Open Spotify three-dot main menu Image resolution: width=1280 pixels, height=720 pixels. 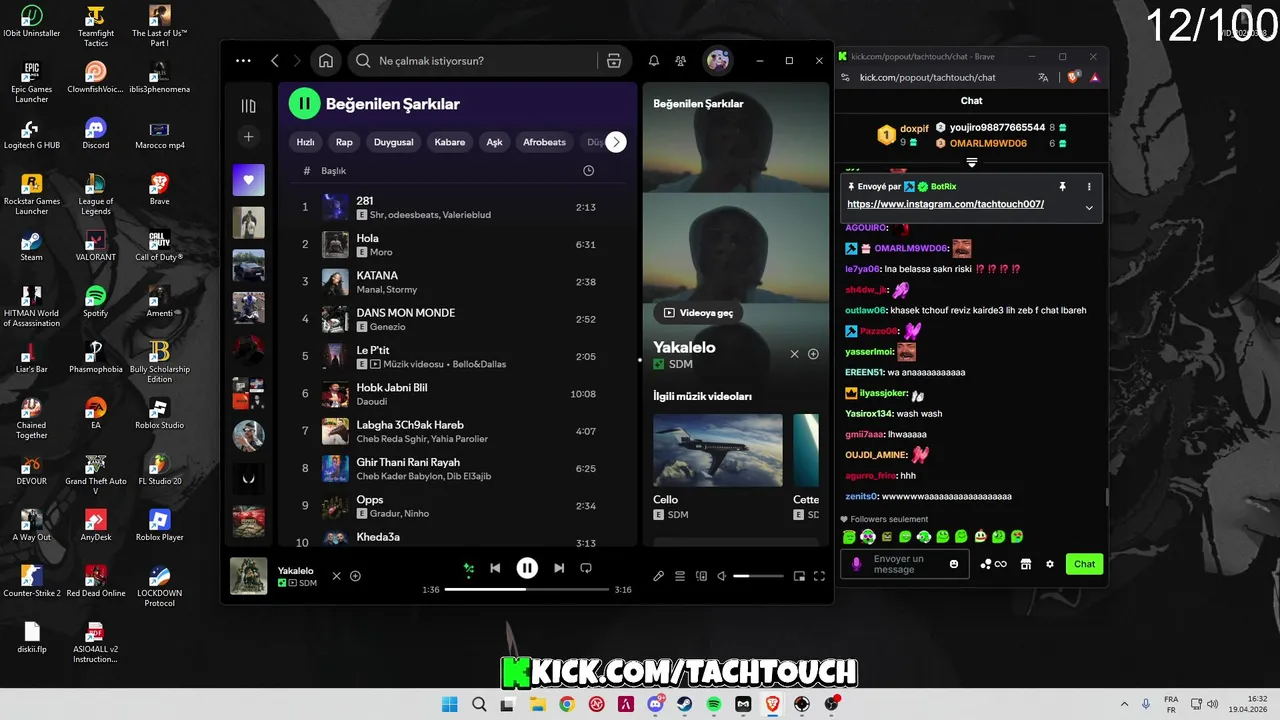tap(243, 61)
